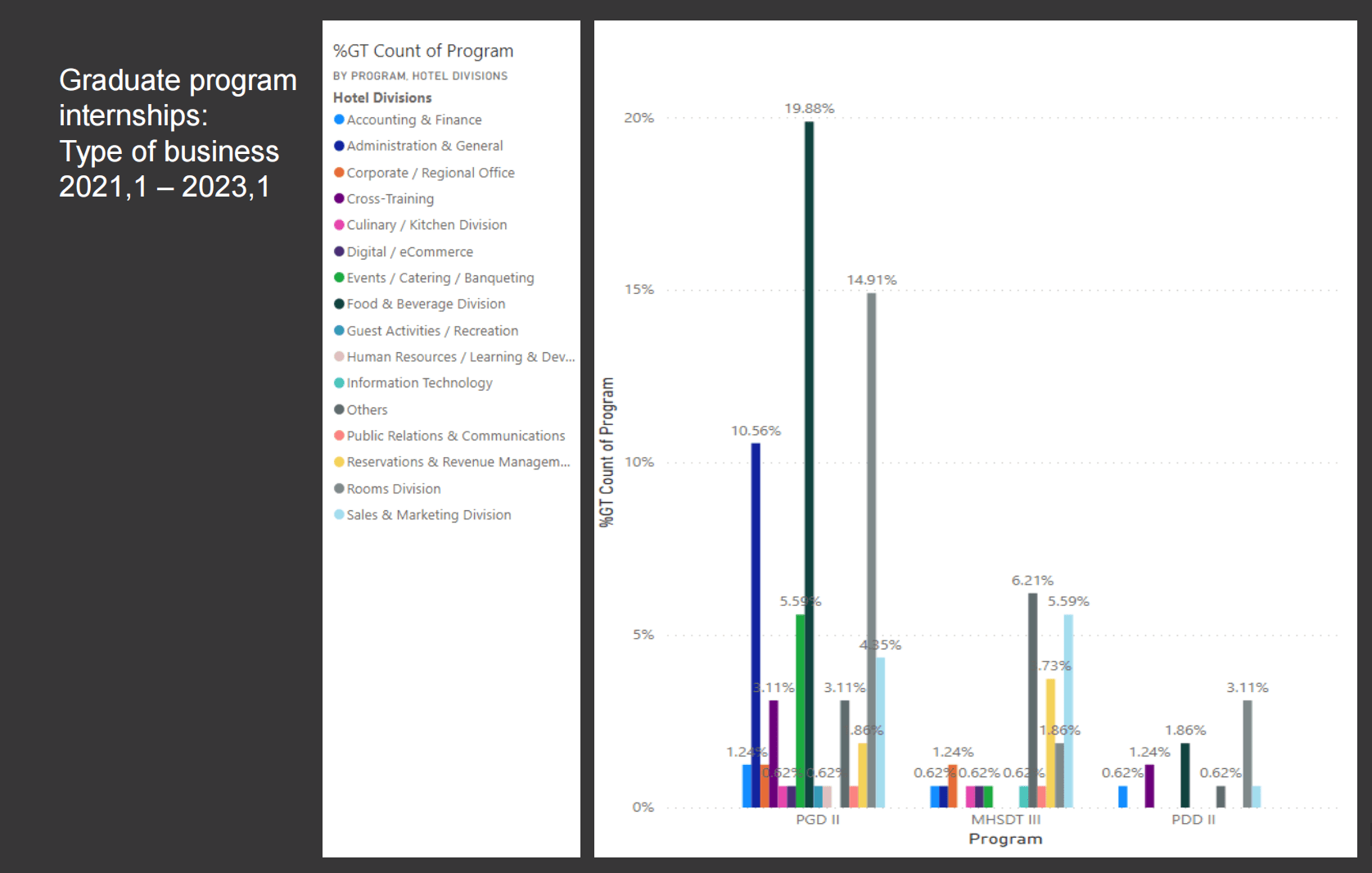Click the 14.91% data label
This screenshot has width=1372, height=873.
[871, 280]
